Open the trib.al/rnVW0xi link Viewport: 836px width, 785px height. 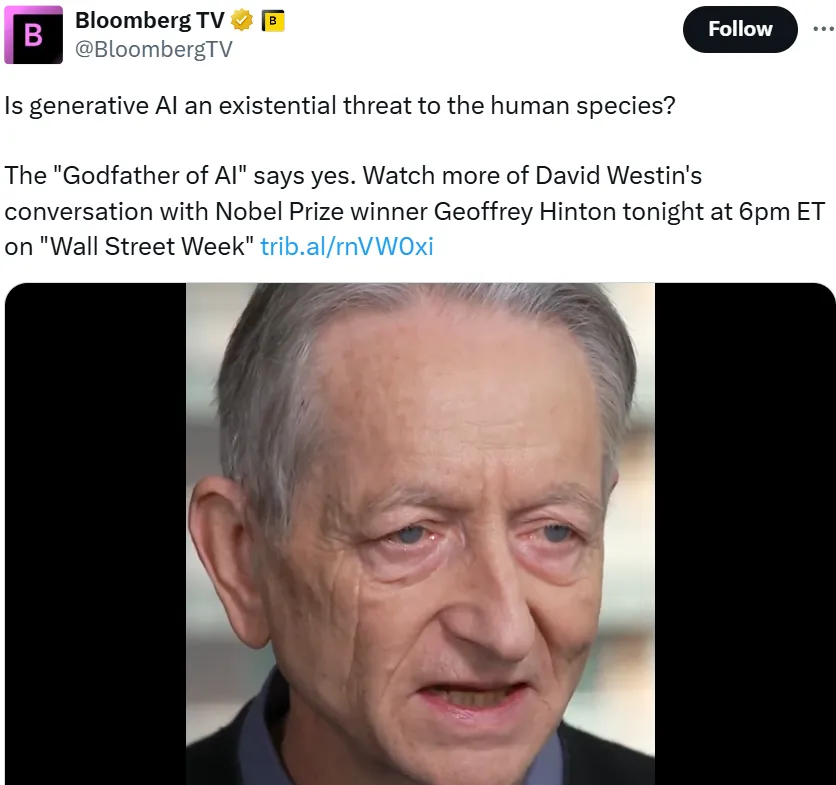347,246
